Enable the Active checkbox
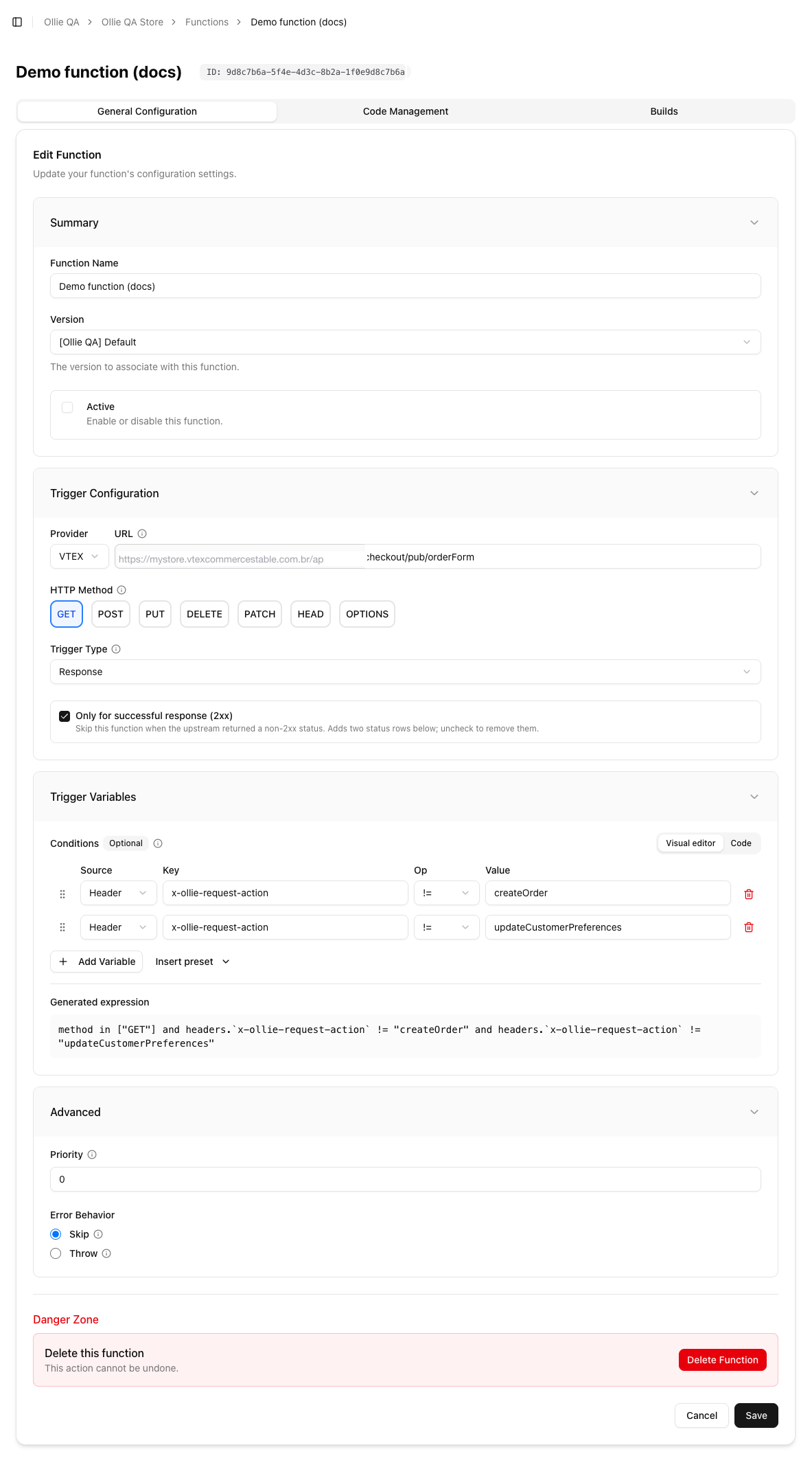The width and height of the screenshot is (812, 1467). (x=67, y=407)
